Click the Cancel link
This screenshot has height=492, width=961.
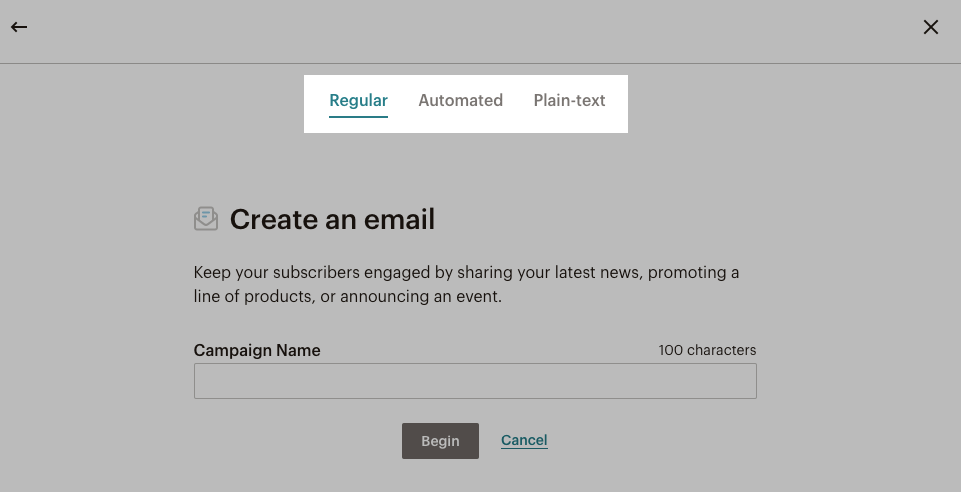pos(524,440)
